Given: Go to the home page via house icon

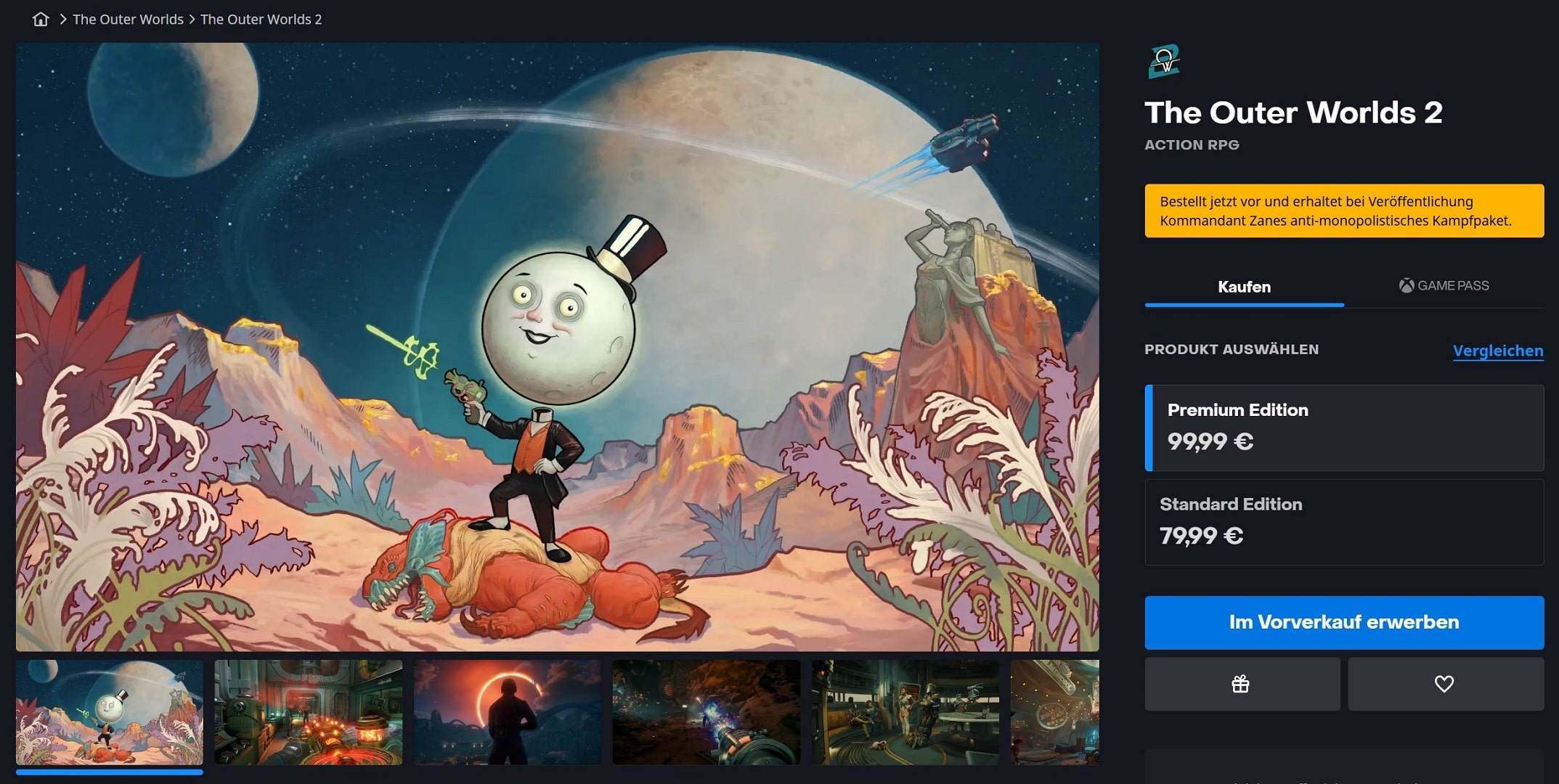Looking at the screenshot, I should pyautogui.click(x=41, y=20).
